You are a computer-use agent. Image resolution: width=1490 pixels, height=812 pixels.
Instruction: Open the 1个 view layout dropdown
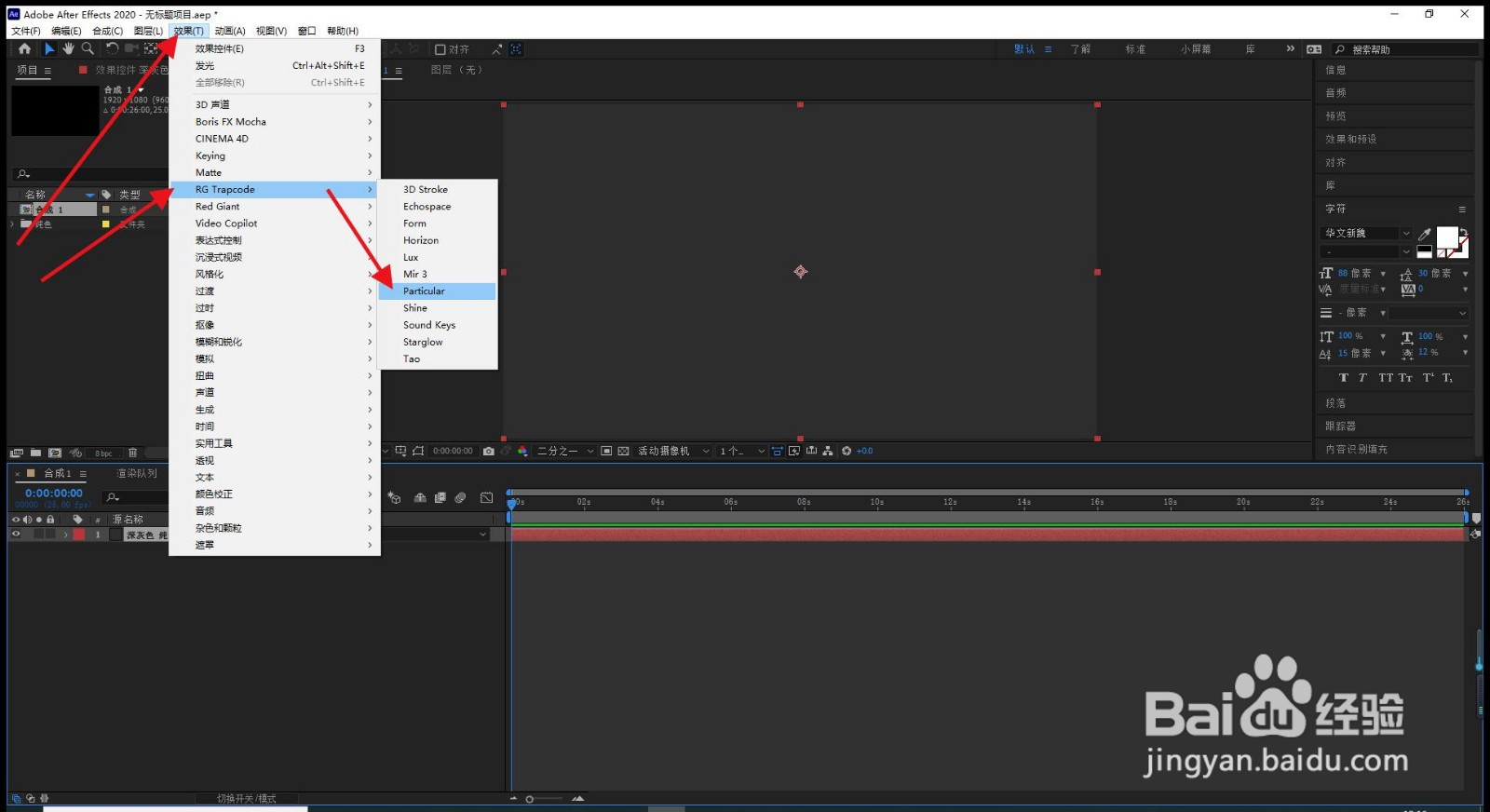point(741,451)
